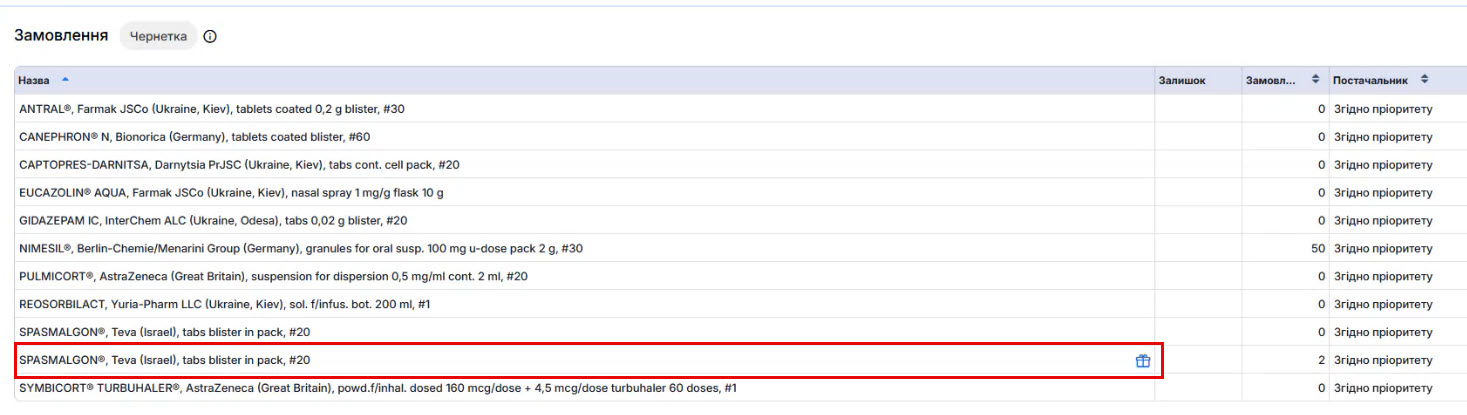
Task: Click the sort arrow beside the Назва header
Action: [66, 79]
